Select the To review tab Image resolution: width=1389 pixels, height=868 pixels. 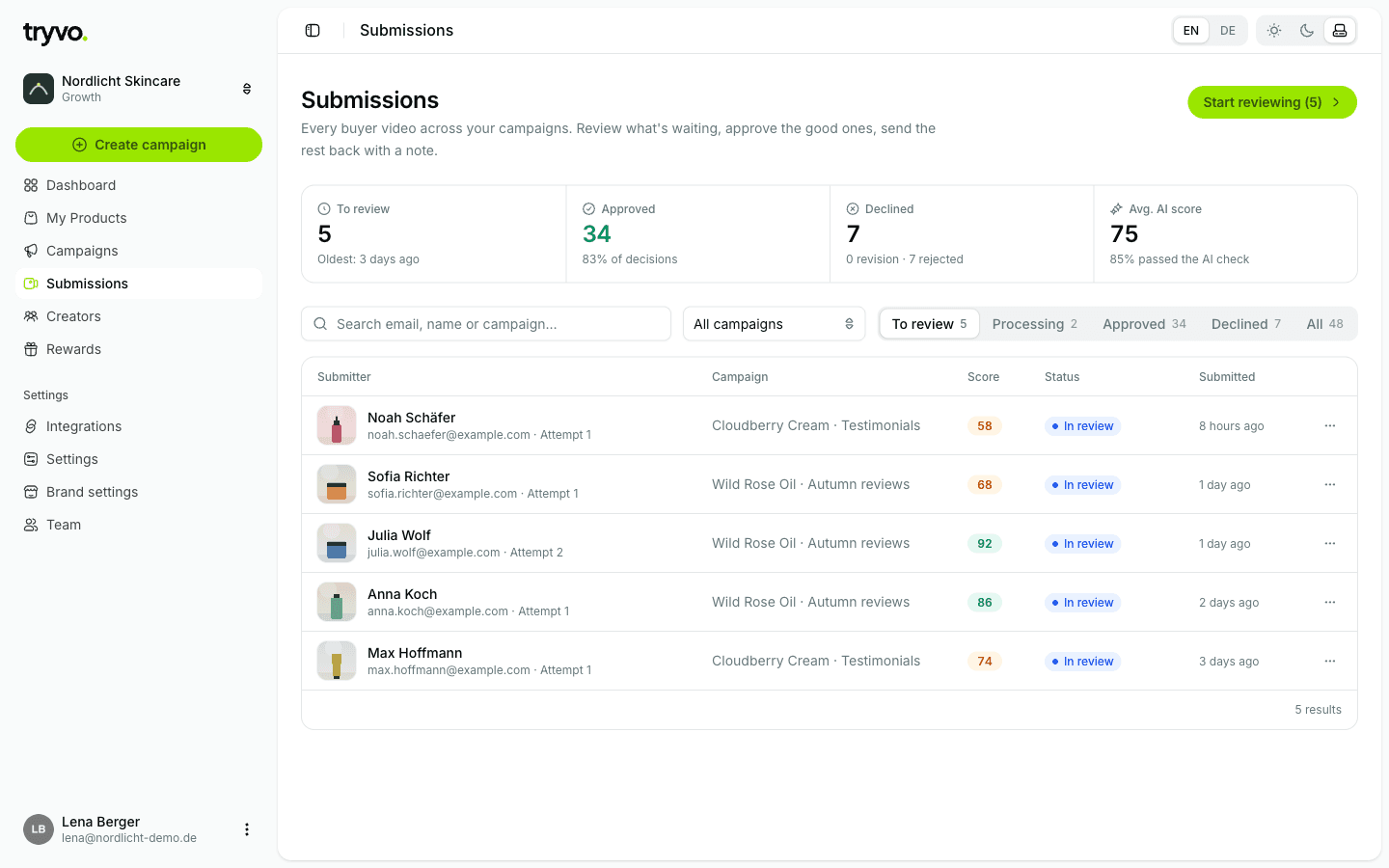point(929,324)
